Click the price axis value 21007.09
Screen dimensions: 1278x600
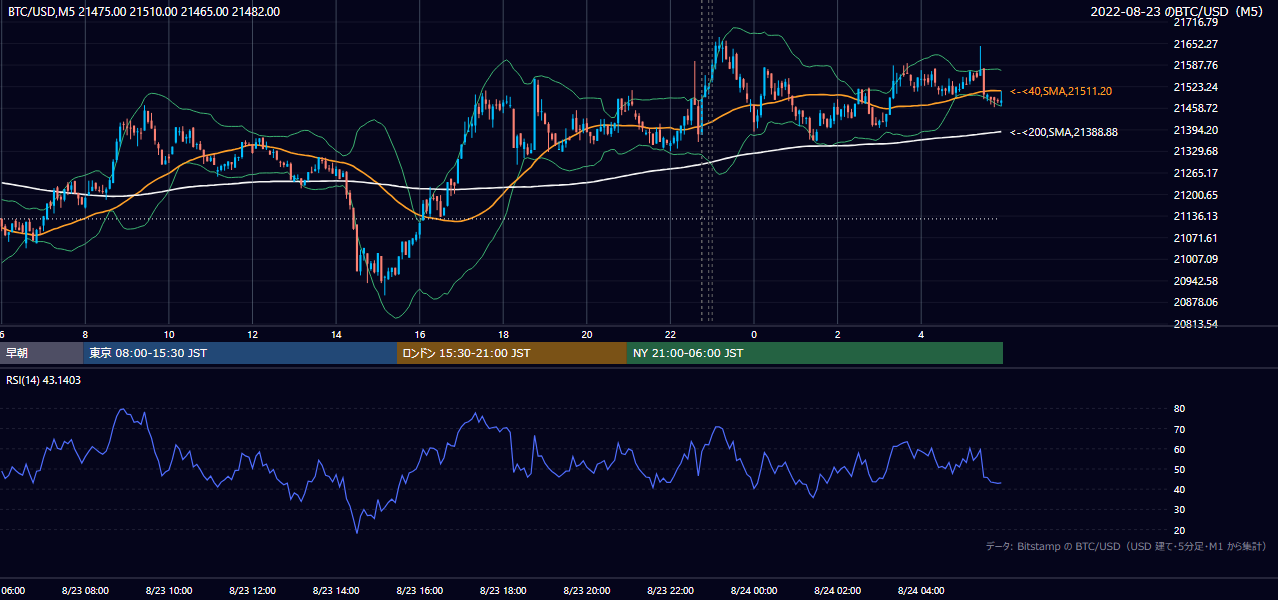pos(1196,259)
